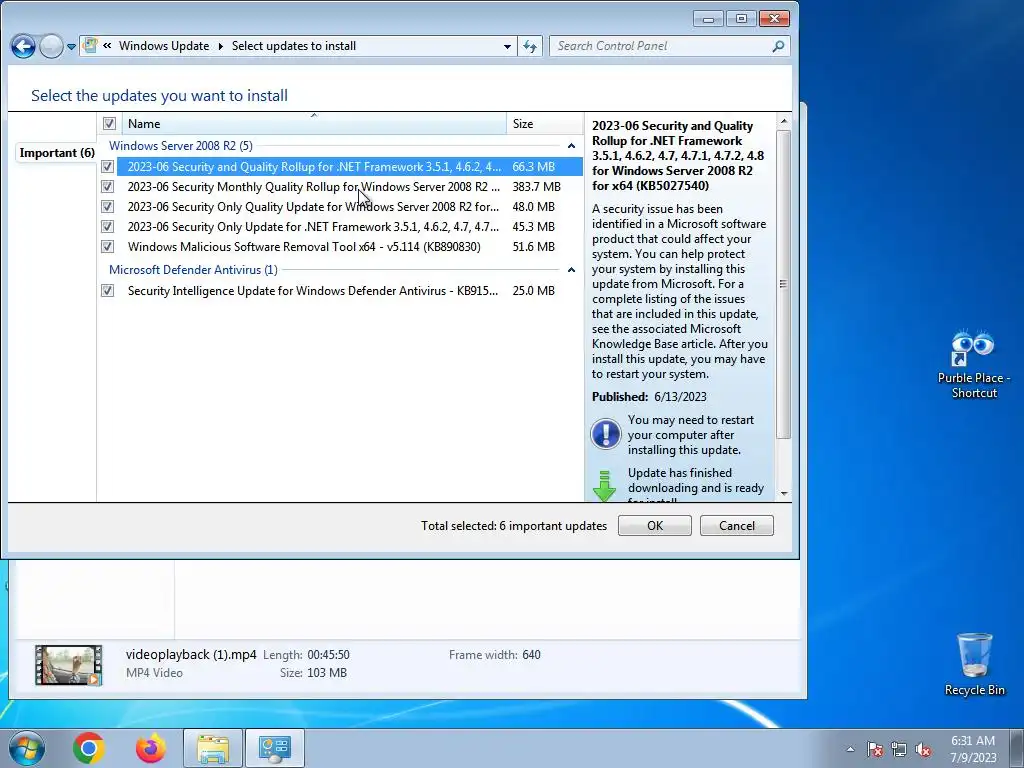Screen dimensions: 1024x768
Task: Select the Important (6) tab
Action: pos(57,153)
